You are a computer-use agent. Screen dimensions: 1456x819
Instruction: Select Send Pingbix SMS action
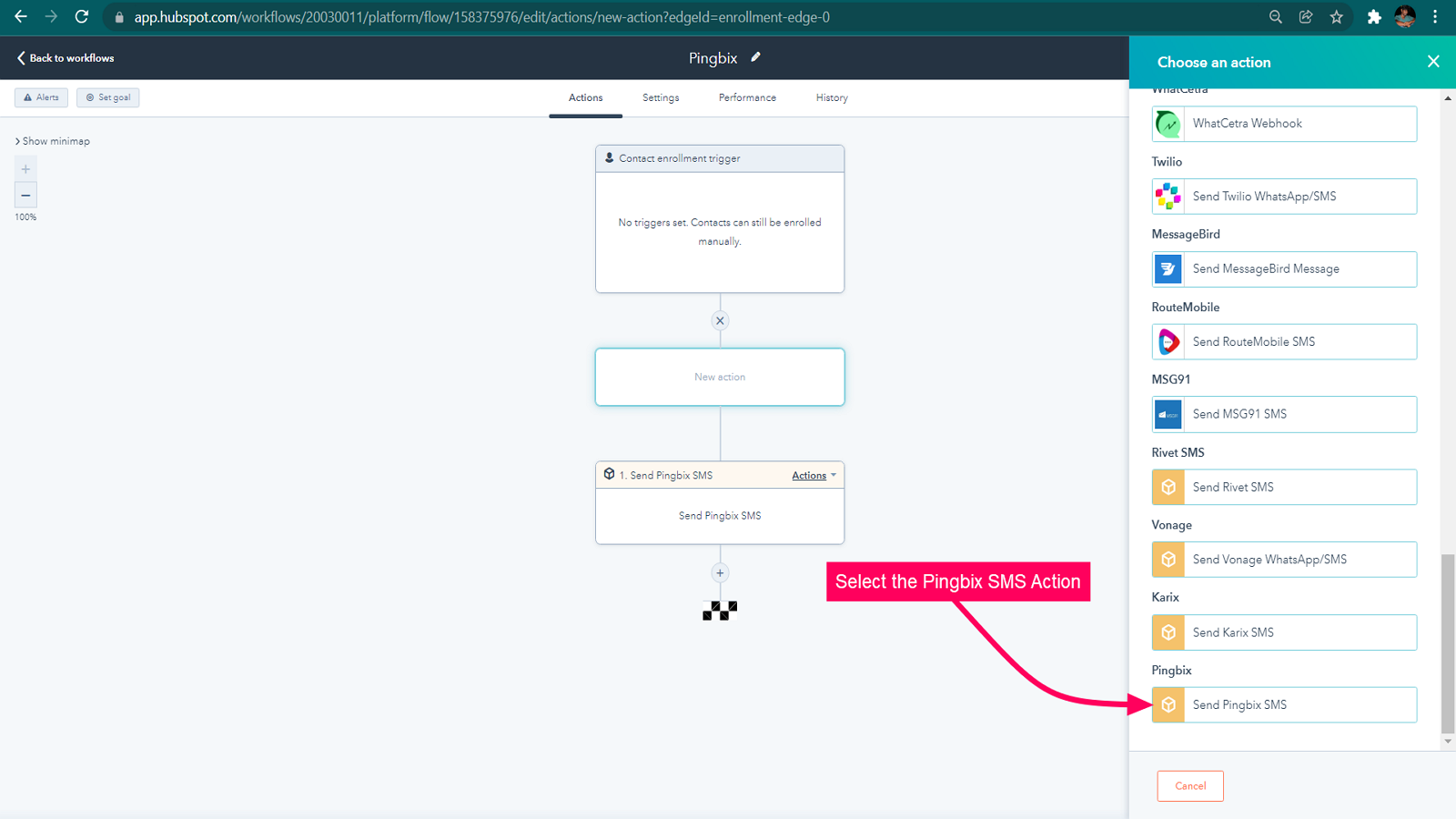1284,705
